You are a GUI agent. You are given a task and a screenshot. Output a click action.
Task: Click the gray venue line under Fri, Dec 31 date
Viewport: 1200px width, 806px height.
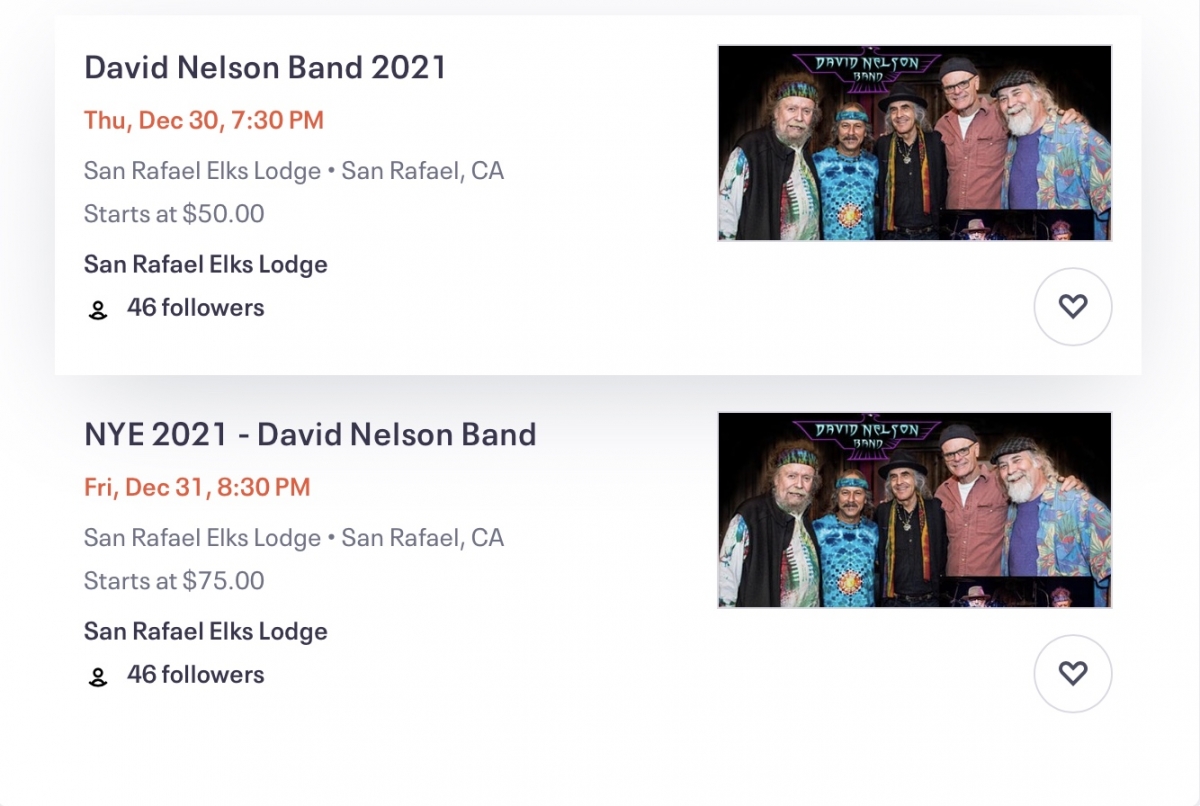pos(294,538)
